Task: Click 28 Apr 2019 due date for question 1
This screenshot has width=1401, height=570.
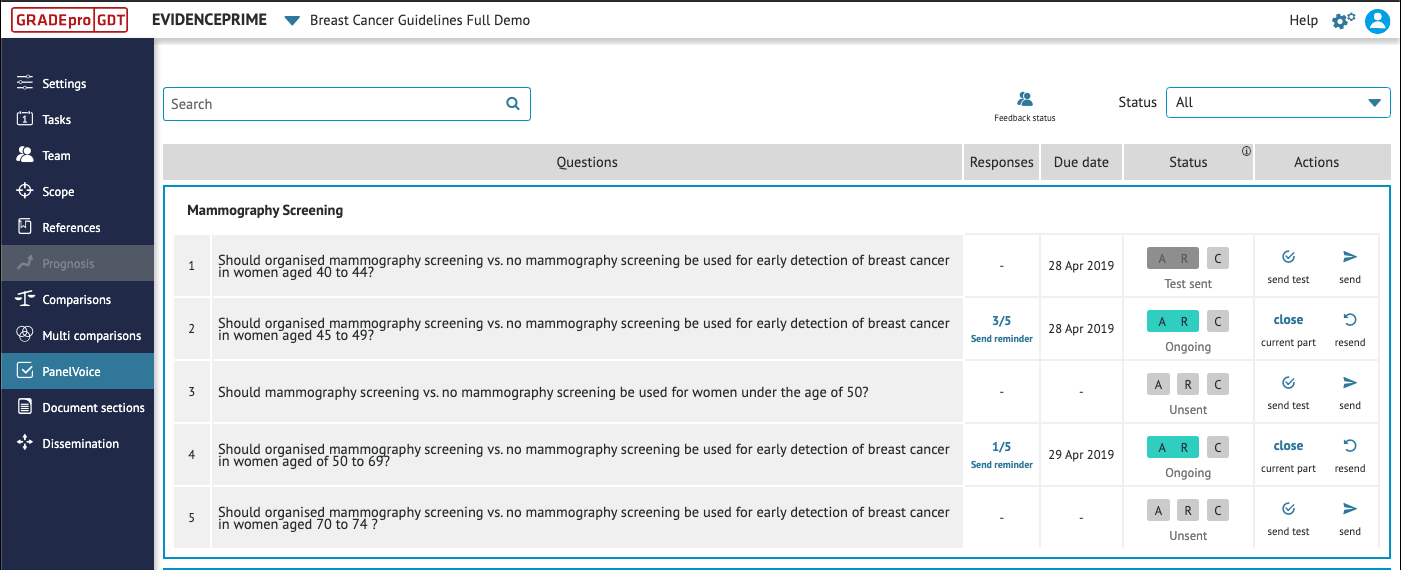Action: tap(1081, 266)
